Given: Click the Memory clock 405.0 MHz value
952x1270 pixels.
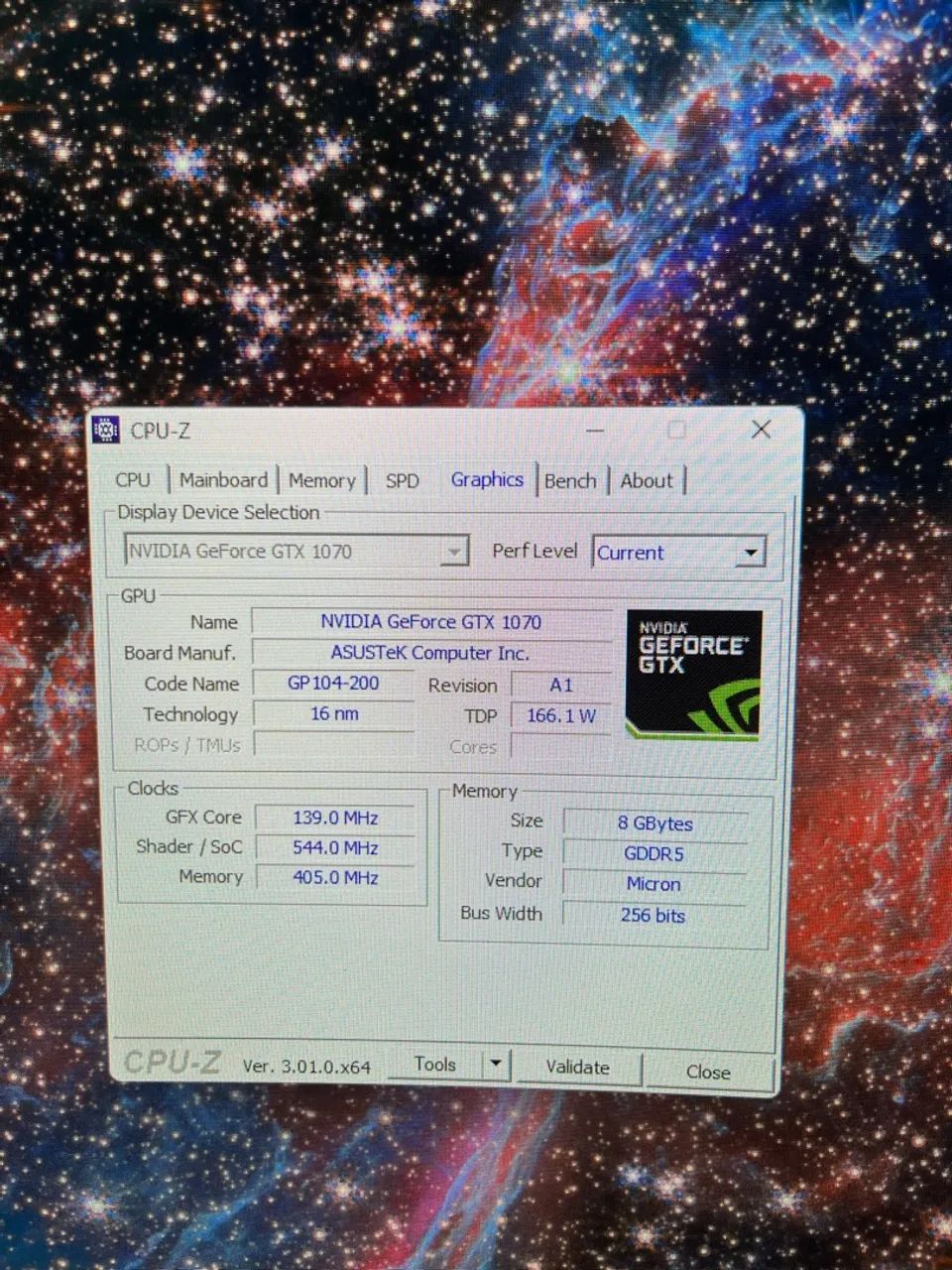Looking at the screenshot, I should coord(335,877).
